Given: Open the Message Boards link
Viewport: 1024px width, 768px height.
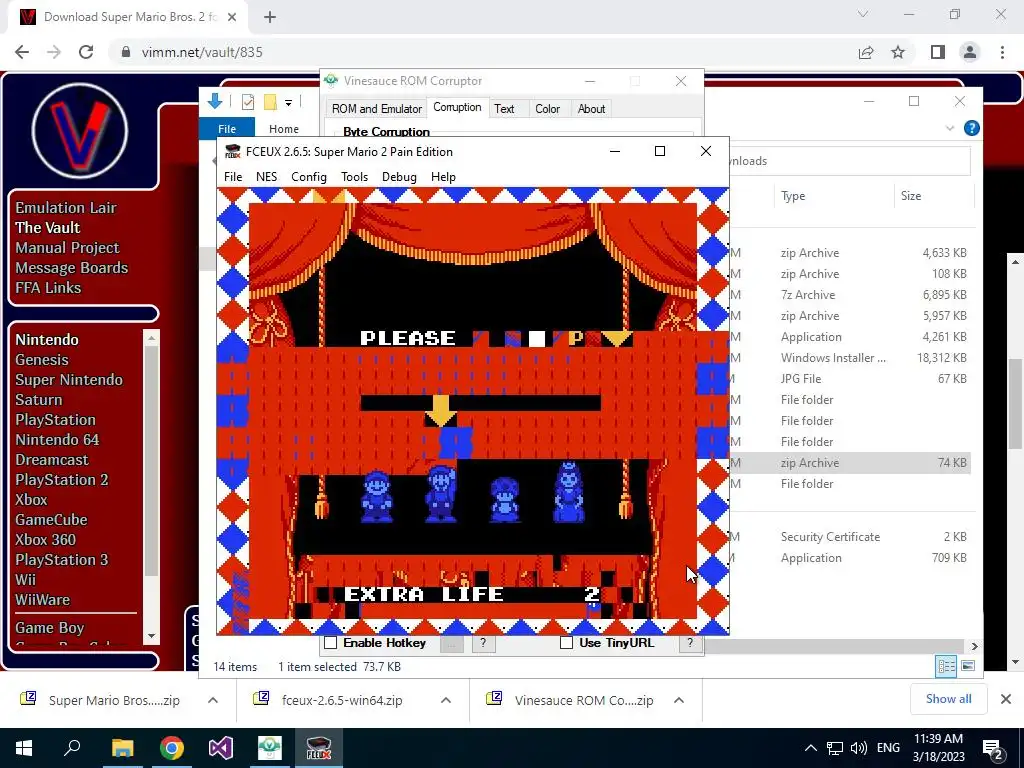Looking at the screenshot, I should pyautogui.click(x=71, y=268).
